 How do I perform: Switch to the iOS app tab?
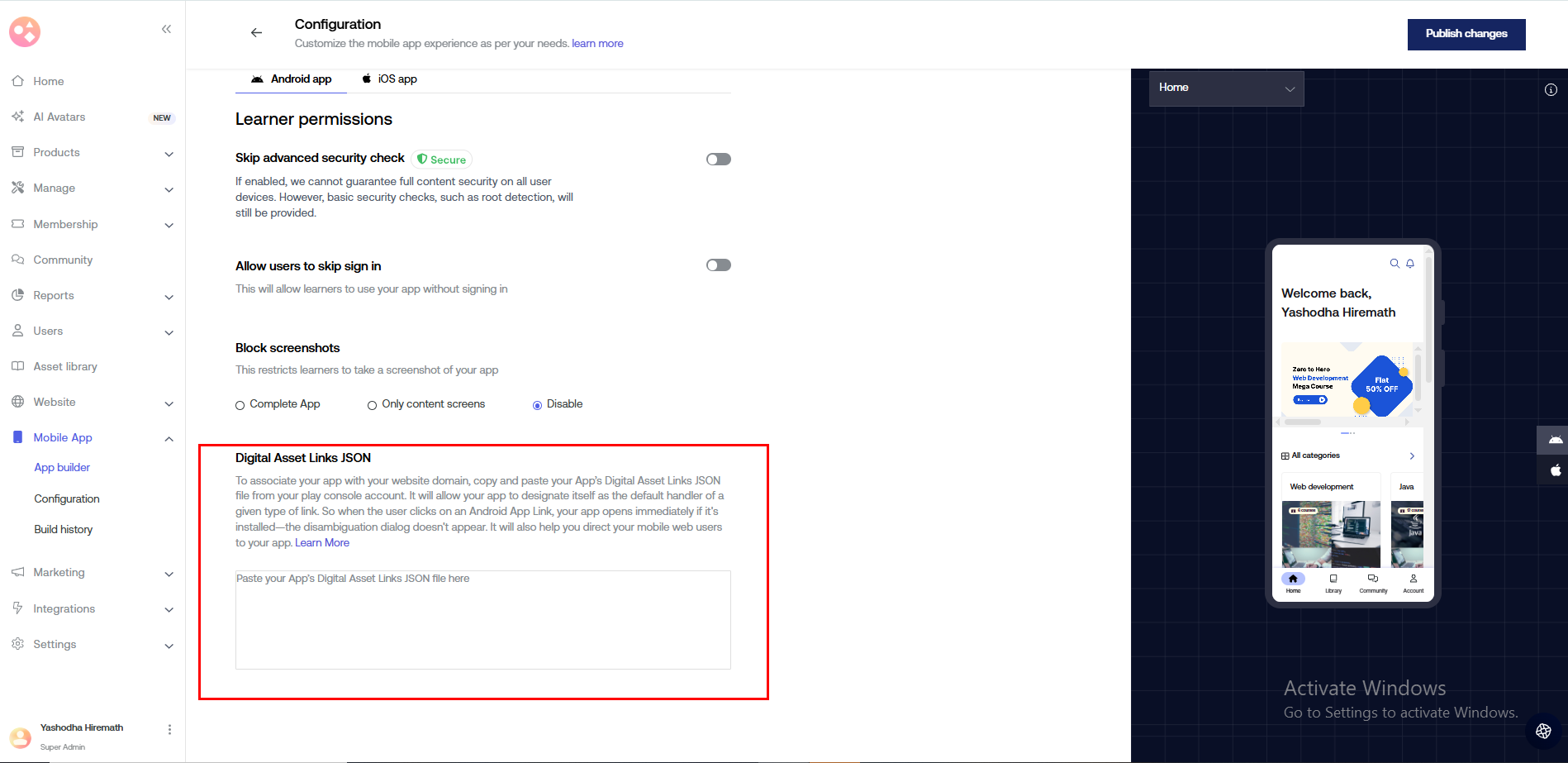[x=389, y=79]
